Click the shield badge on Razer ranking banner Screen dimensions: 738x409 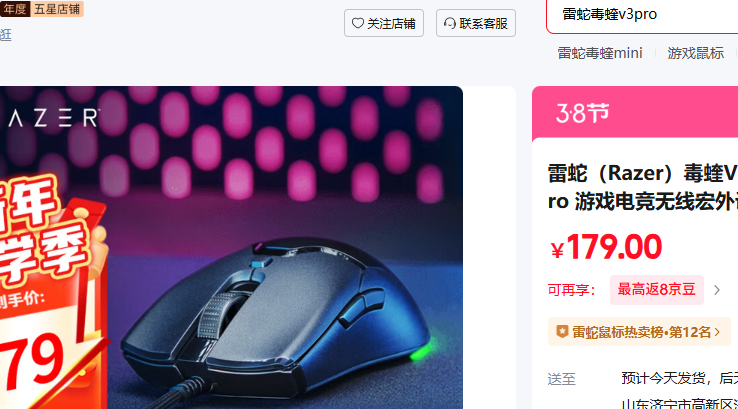562,332
